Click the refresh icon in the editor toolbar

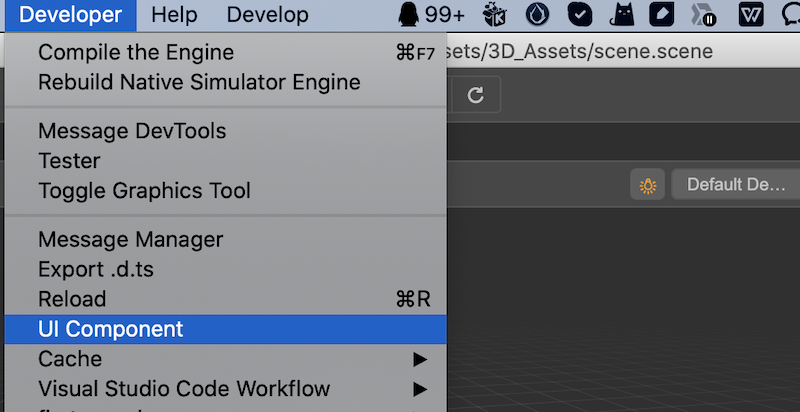coord(476,95)
